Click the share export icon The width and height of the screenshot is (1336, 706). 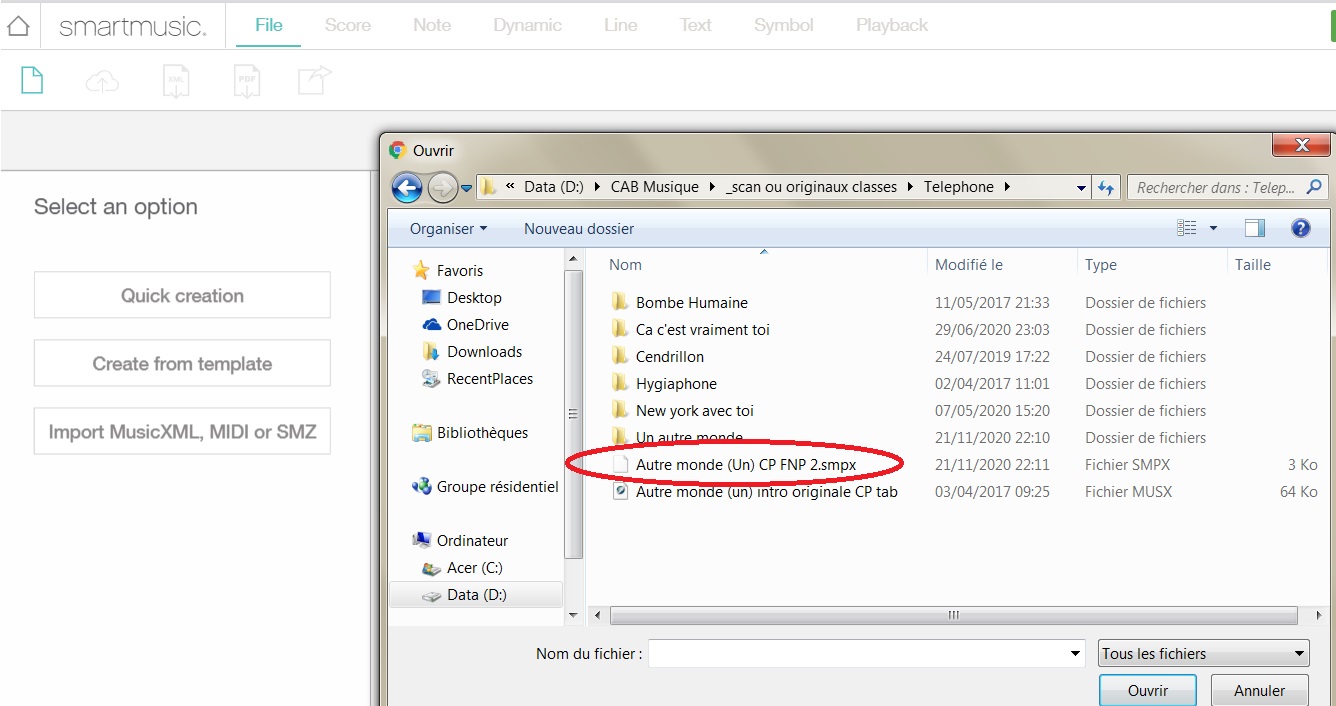point(314,81)
